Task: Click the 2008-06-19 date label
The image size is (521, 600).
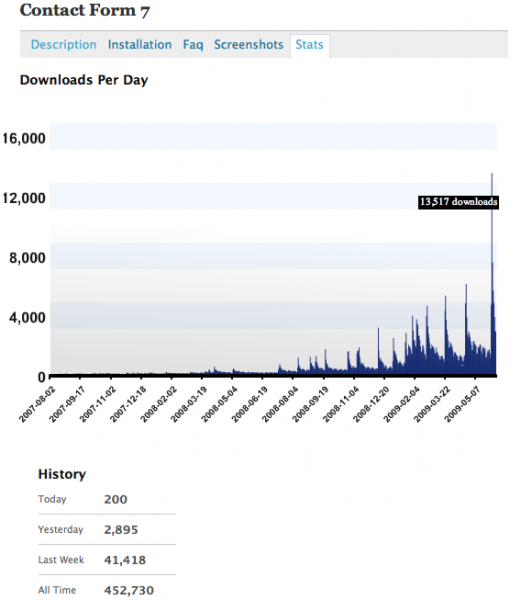Action: [x=250, y=404]
